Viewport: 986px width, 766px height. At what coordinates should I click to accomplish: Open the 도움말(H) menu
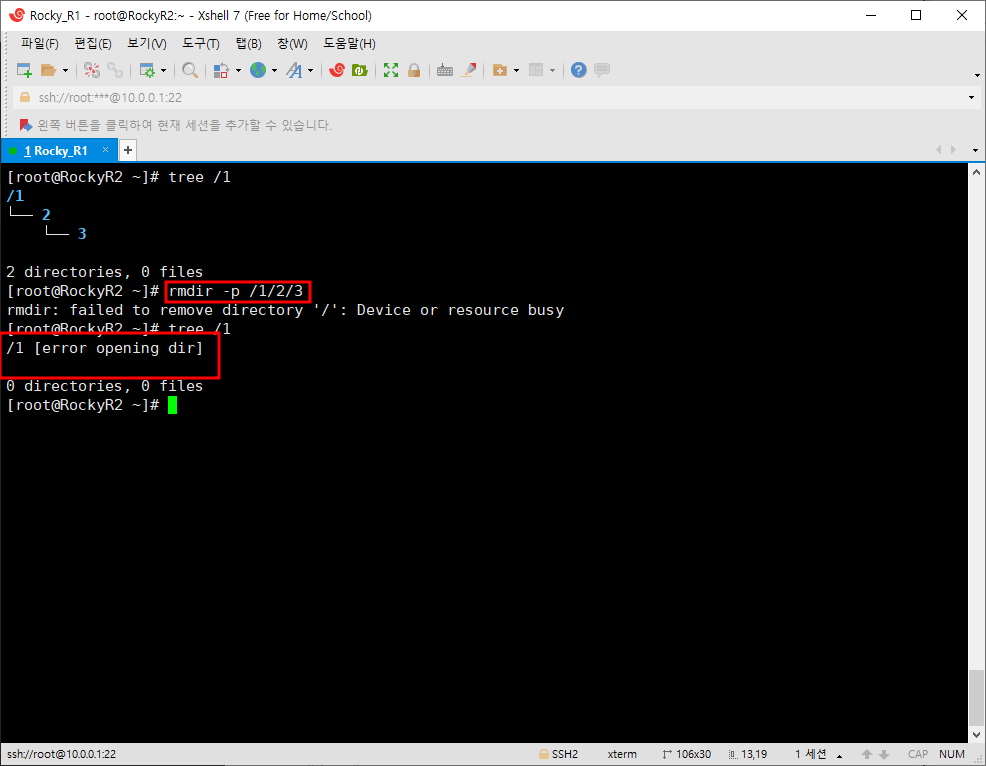[350, 43]
